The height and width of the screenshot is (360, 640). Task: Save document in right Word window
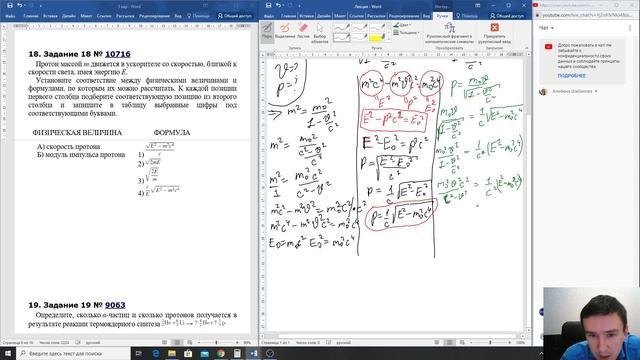268,5
